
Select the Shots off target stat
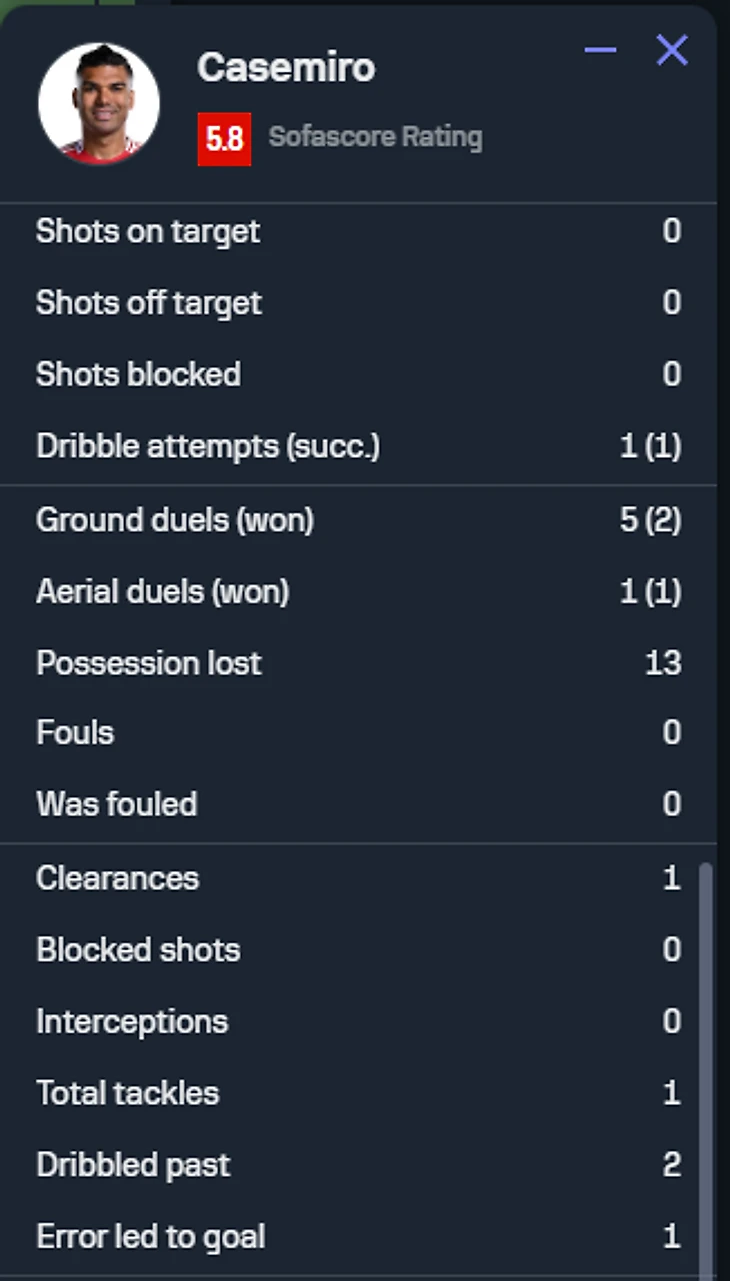[149, 303]
